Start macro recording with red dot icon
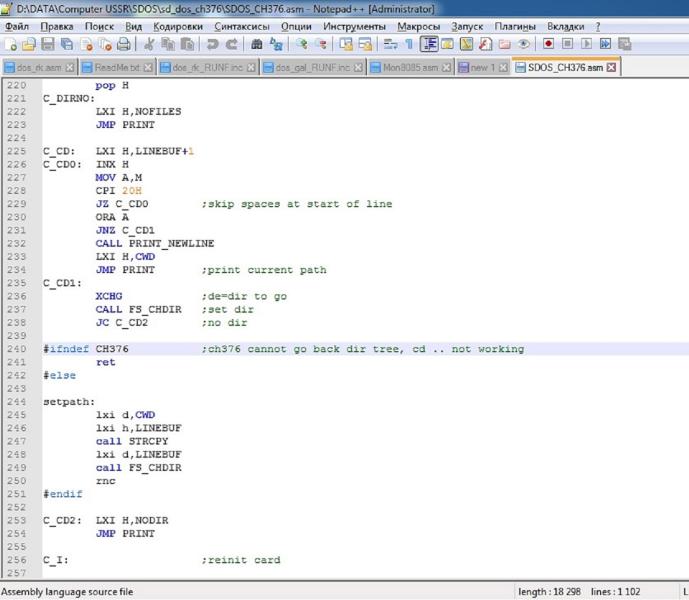 (x=548, y=45)
